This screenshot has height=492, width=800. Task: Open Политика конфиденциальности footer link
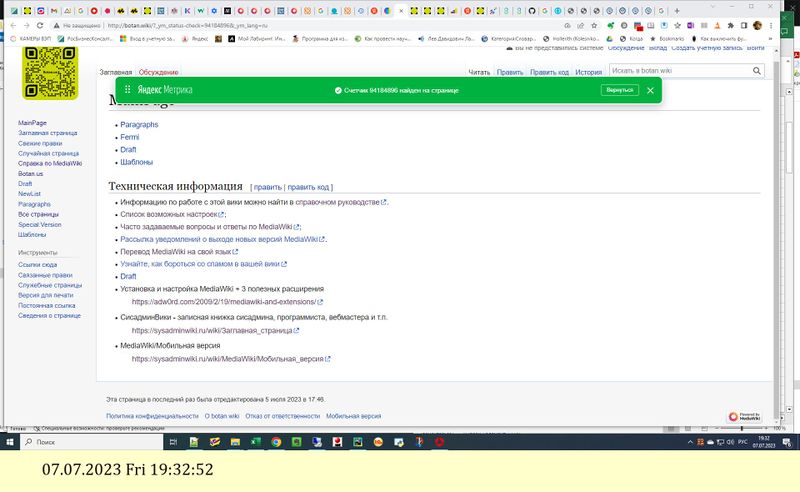[x=152, y=416]
